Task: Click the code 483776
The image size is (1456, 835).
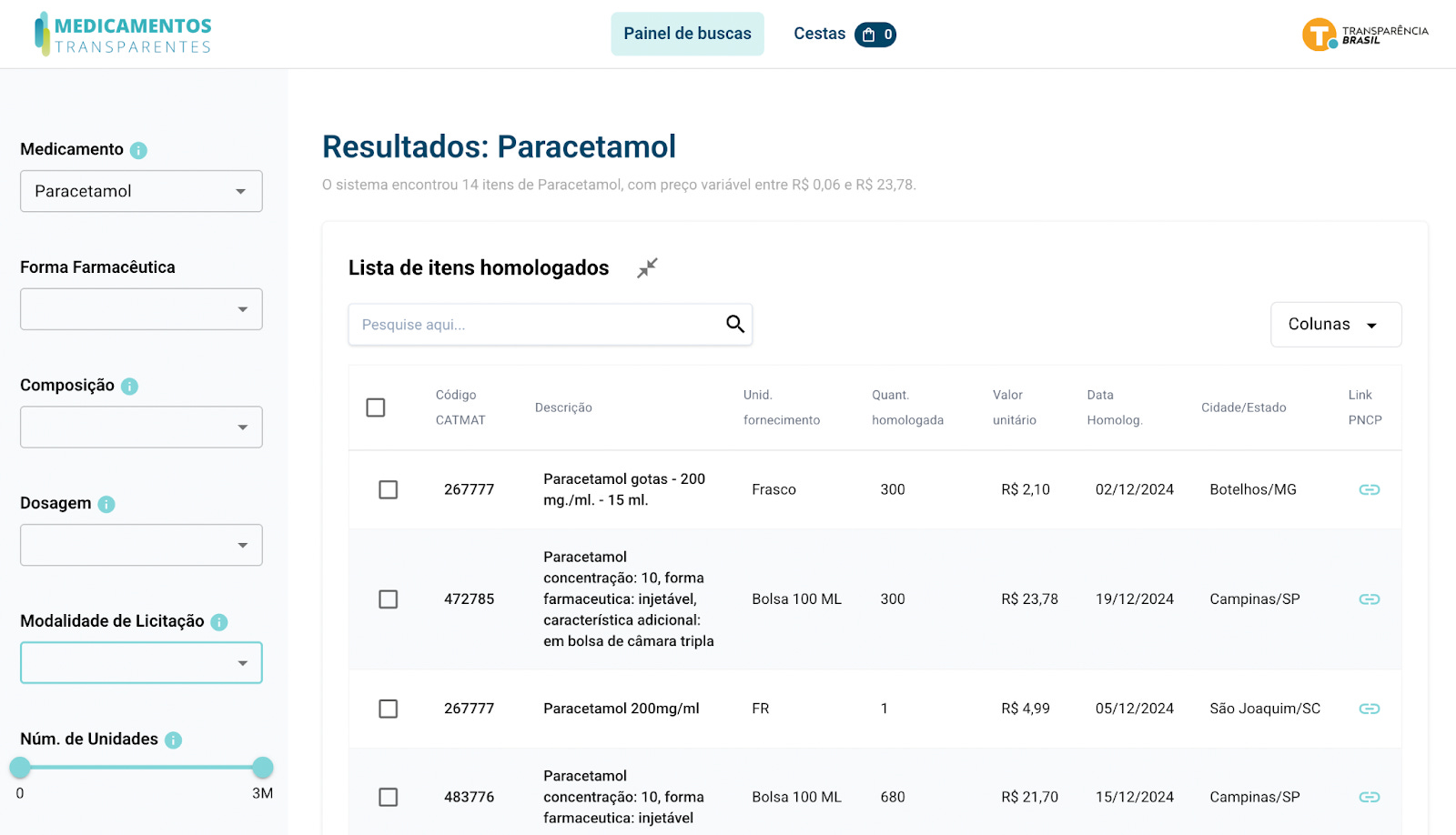Action: click(x=470, y=797)
